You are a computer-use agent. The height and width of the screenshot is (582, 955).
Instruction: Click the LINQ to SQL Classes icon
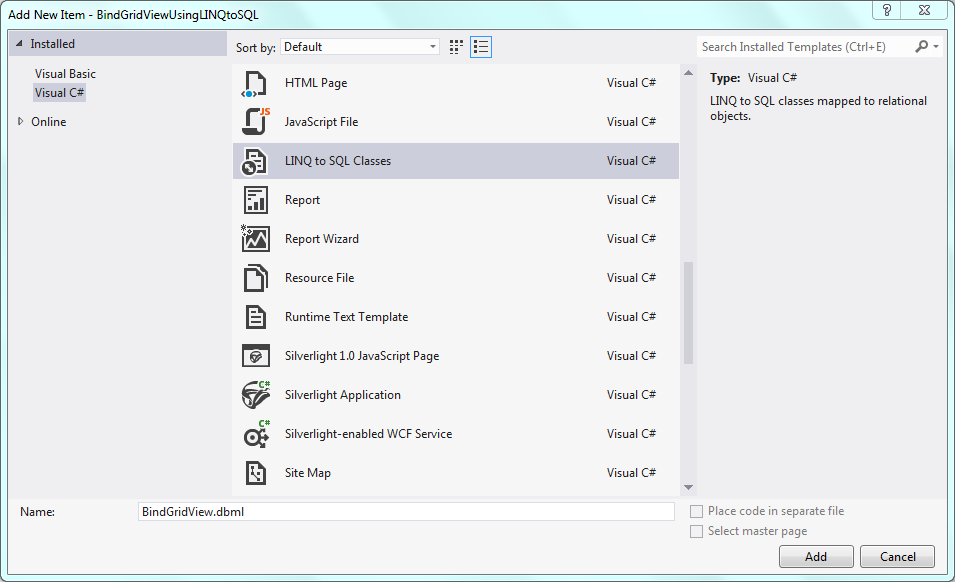(x=256, y=161)
